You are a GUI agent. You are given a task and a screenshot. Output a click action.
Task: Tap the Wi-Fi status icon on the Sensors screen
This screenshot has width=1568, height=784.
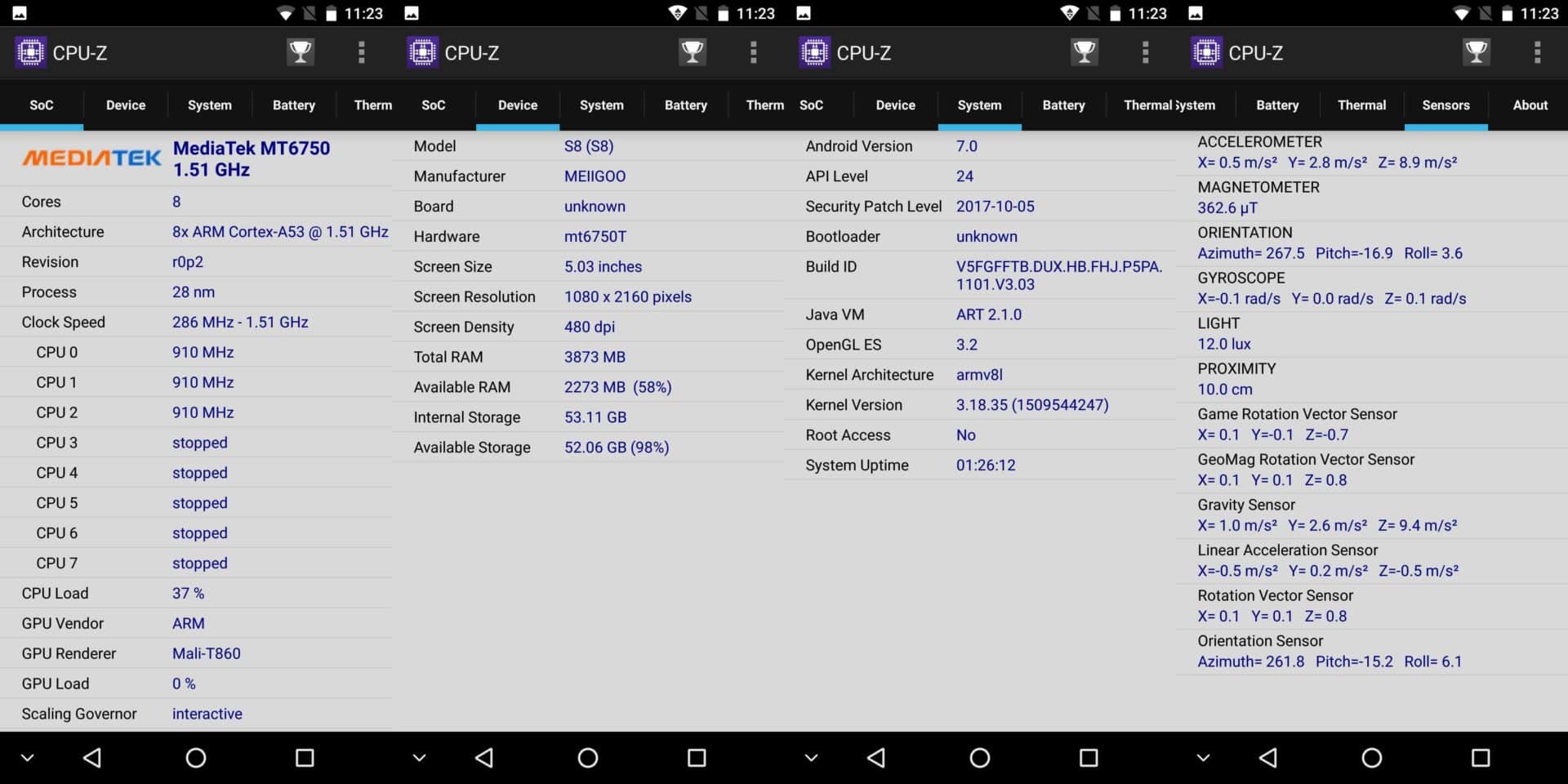[1461, 13]
